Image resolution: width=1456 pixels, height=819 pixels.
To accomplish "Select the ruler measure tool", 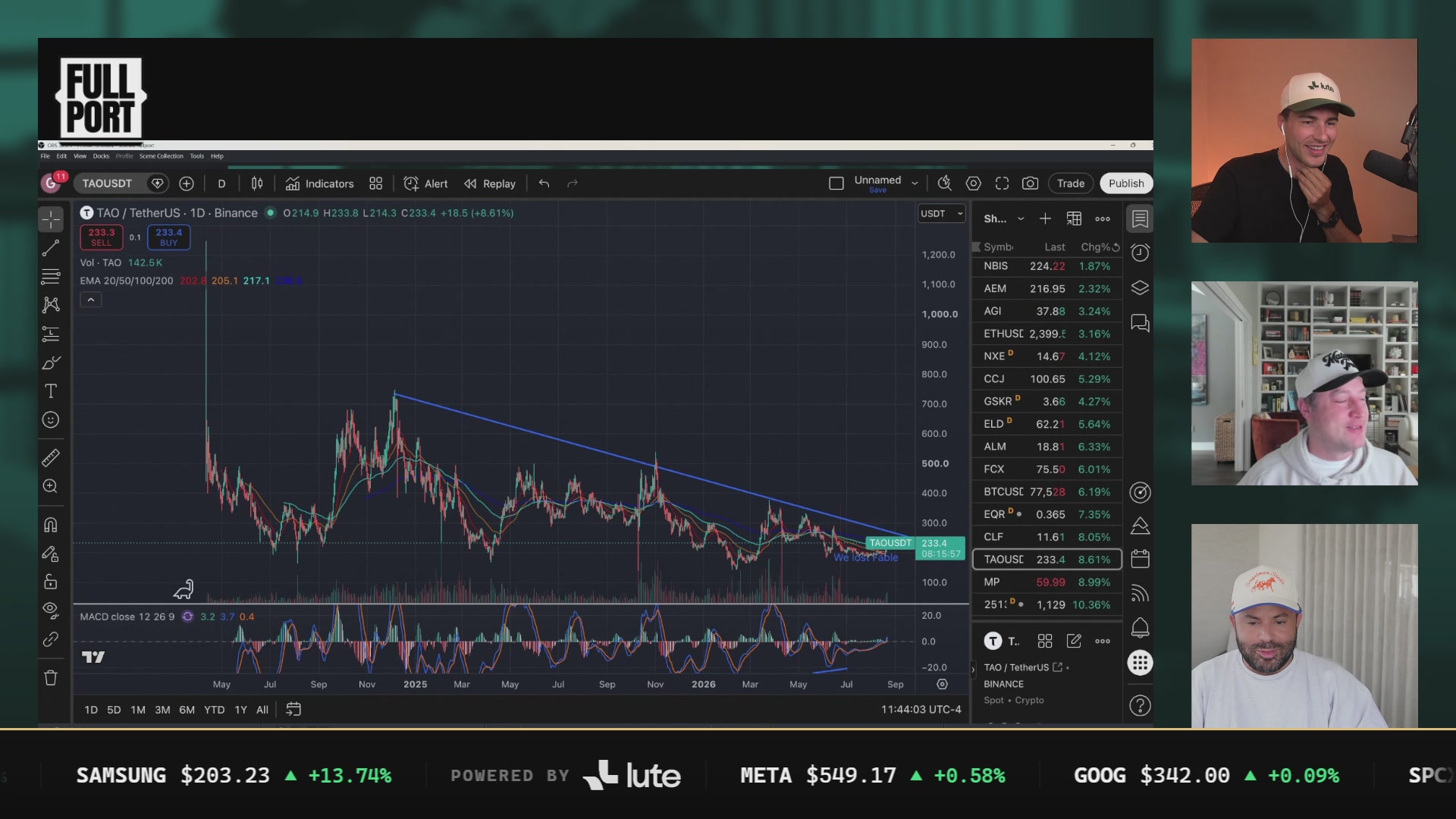I will pos(51,458).
